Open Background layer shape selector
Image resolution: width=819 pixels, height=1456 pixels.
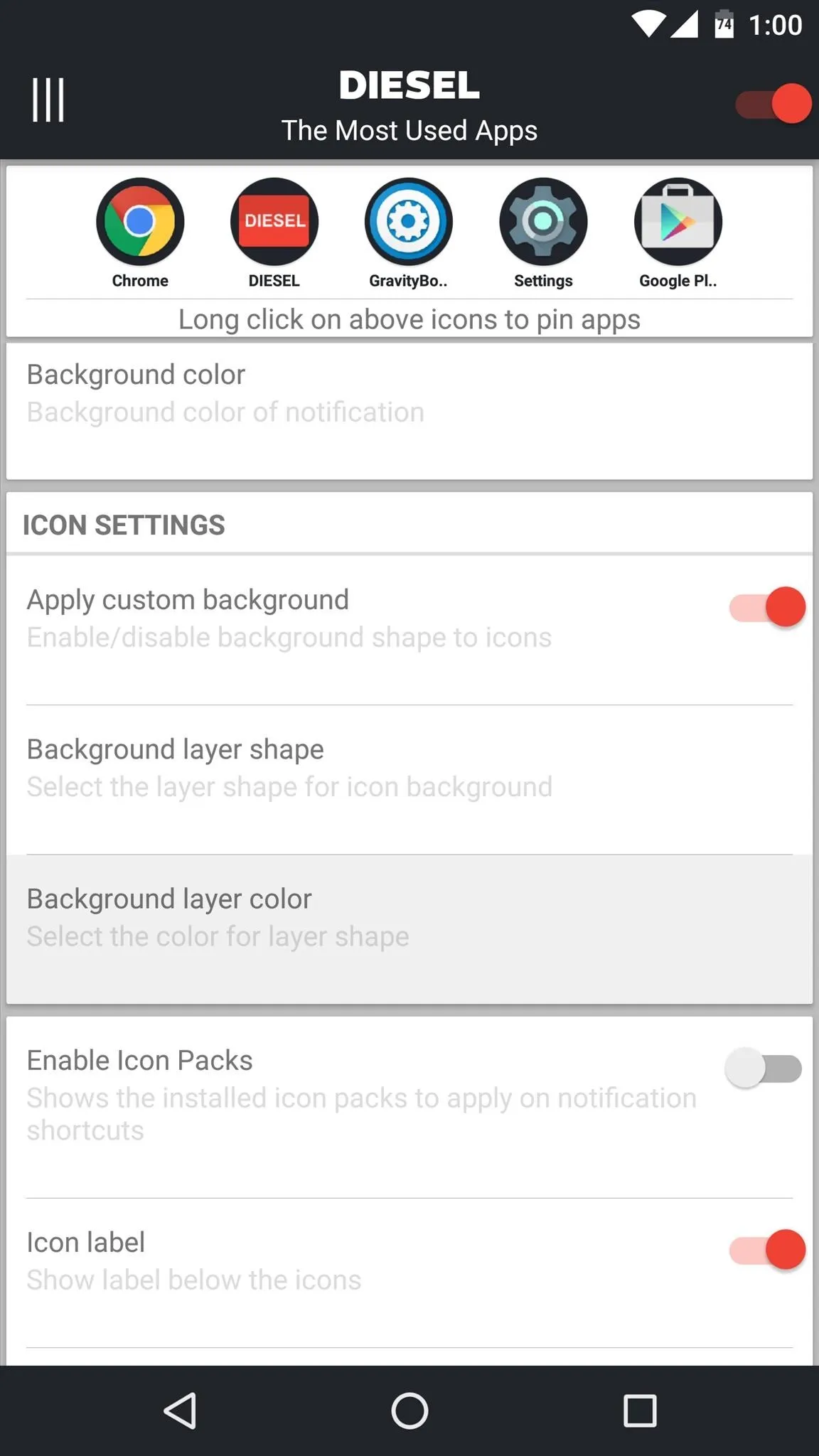[x=409, y=780]
